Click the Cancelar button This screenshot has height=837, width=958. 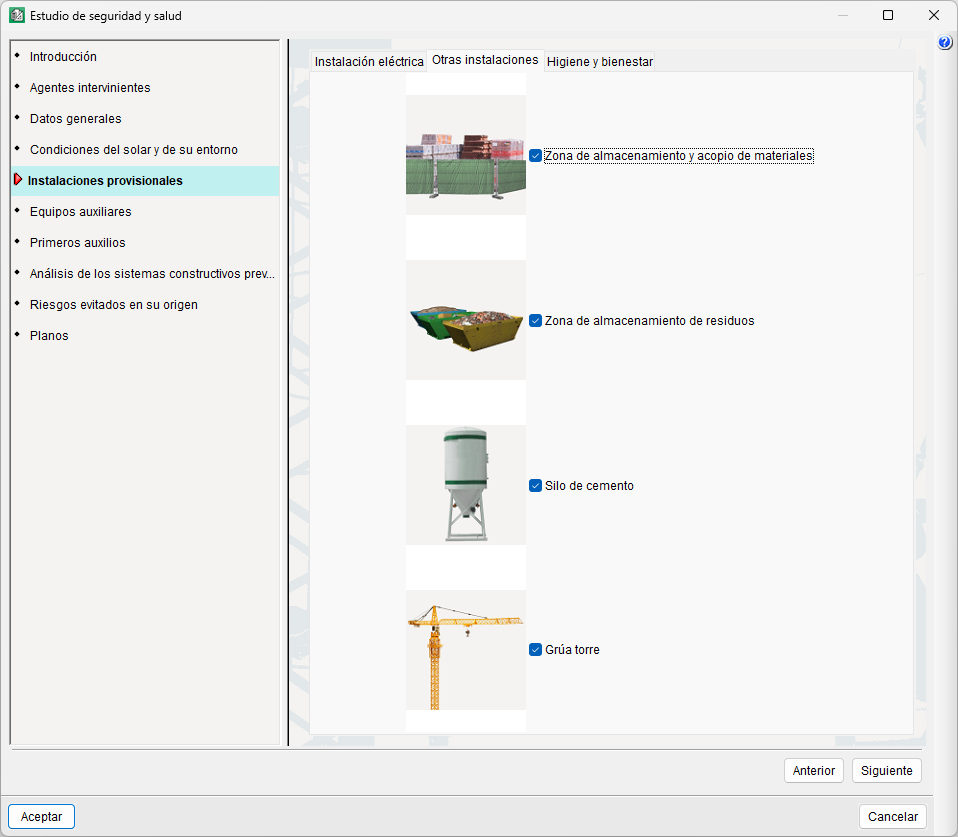click(x=893, y=816)
